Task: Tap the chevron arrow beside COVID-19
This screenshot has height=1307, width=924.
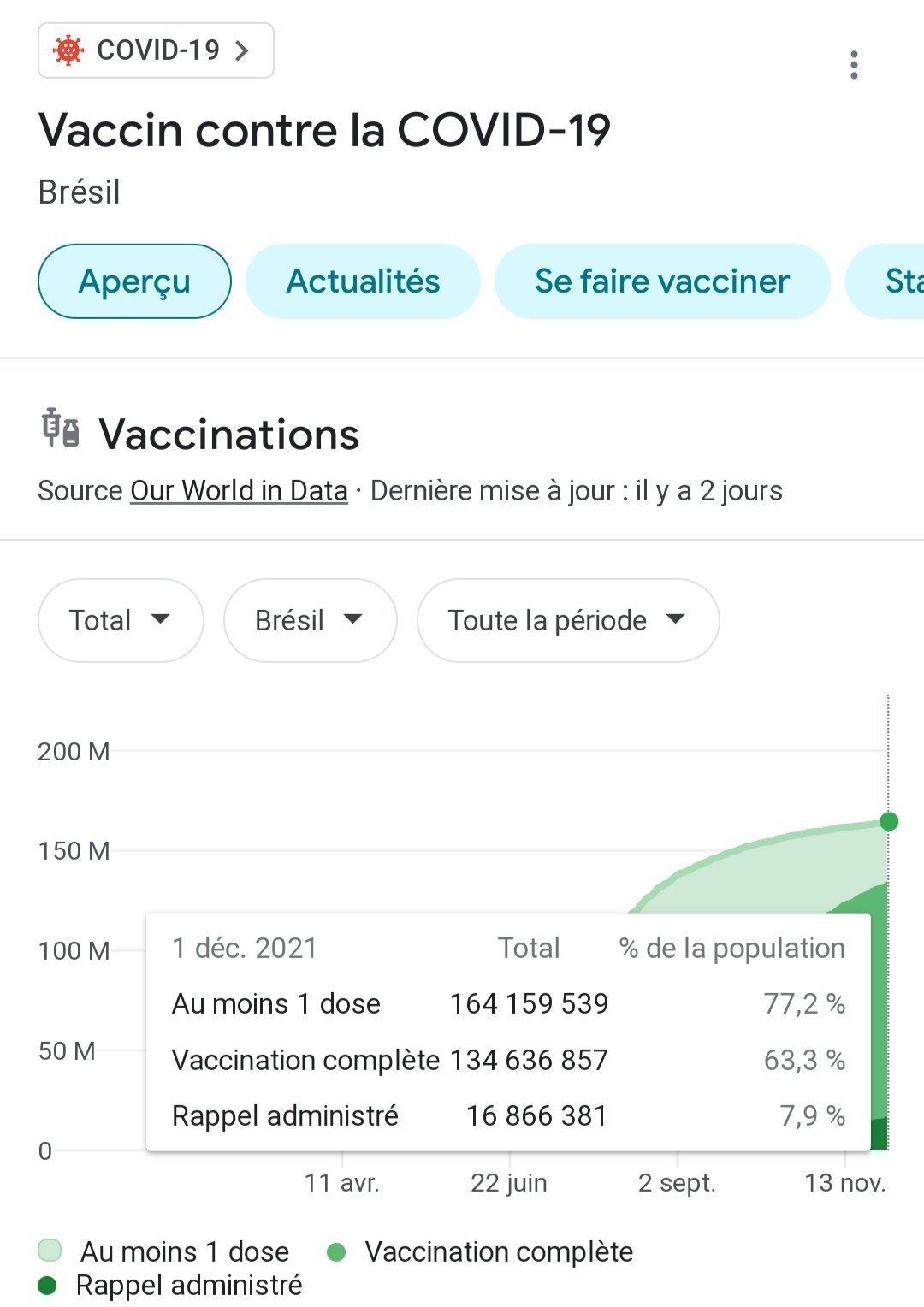Action: tap(243, 50)
